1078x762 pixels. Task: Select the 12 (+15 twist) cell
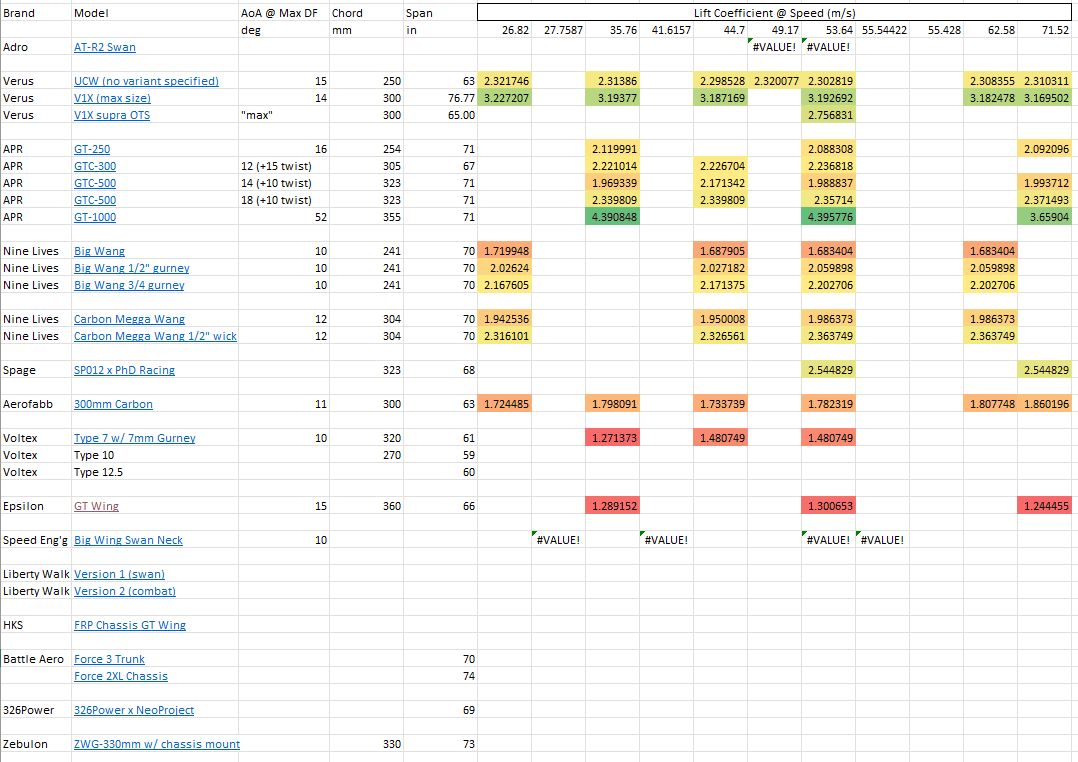pyautogui.click(x=283, y=166)
